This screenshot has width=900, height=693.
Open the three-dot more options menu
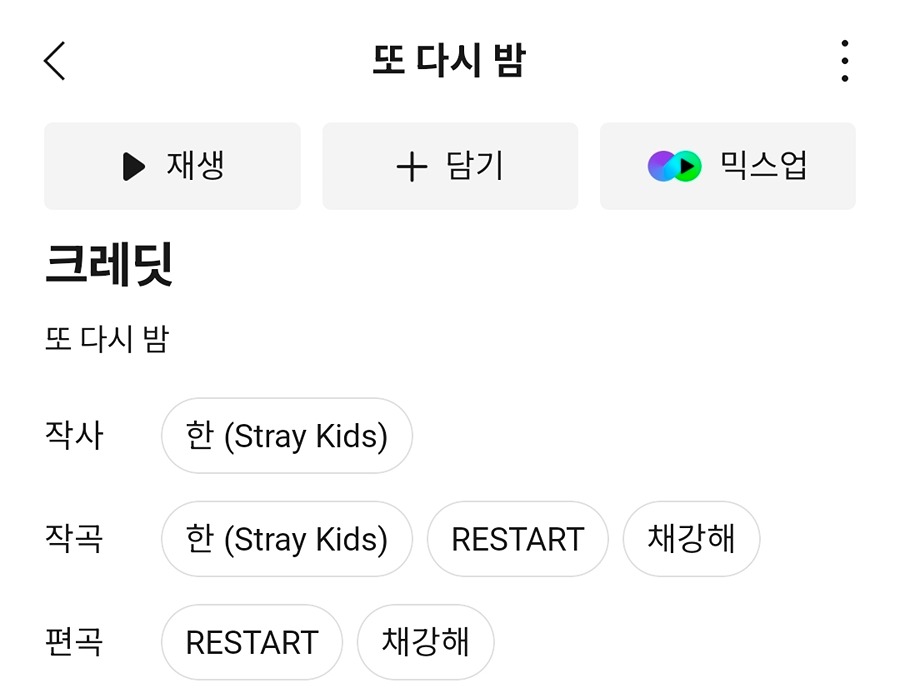(x=844, y=61)
